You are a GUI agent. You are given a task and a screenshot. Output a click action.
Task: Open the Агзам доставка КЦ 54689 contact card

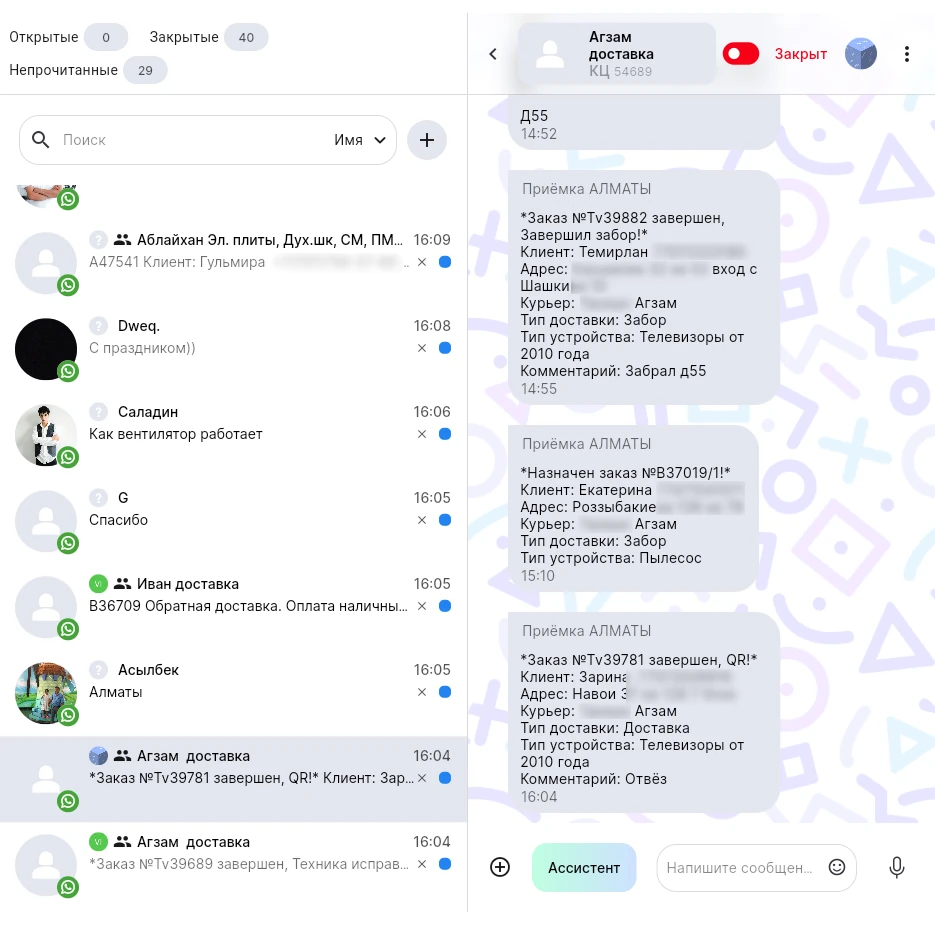(617, 54)
